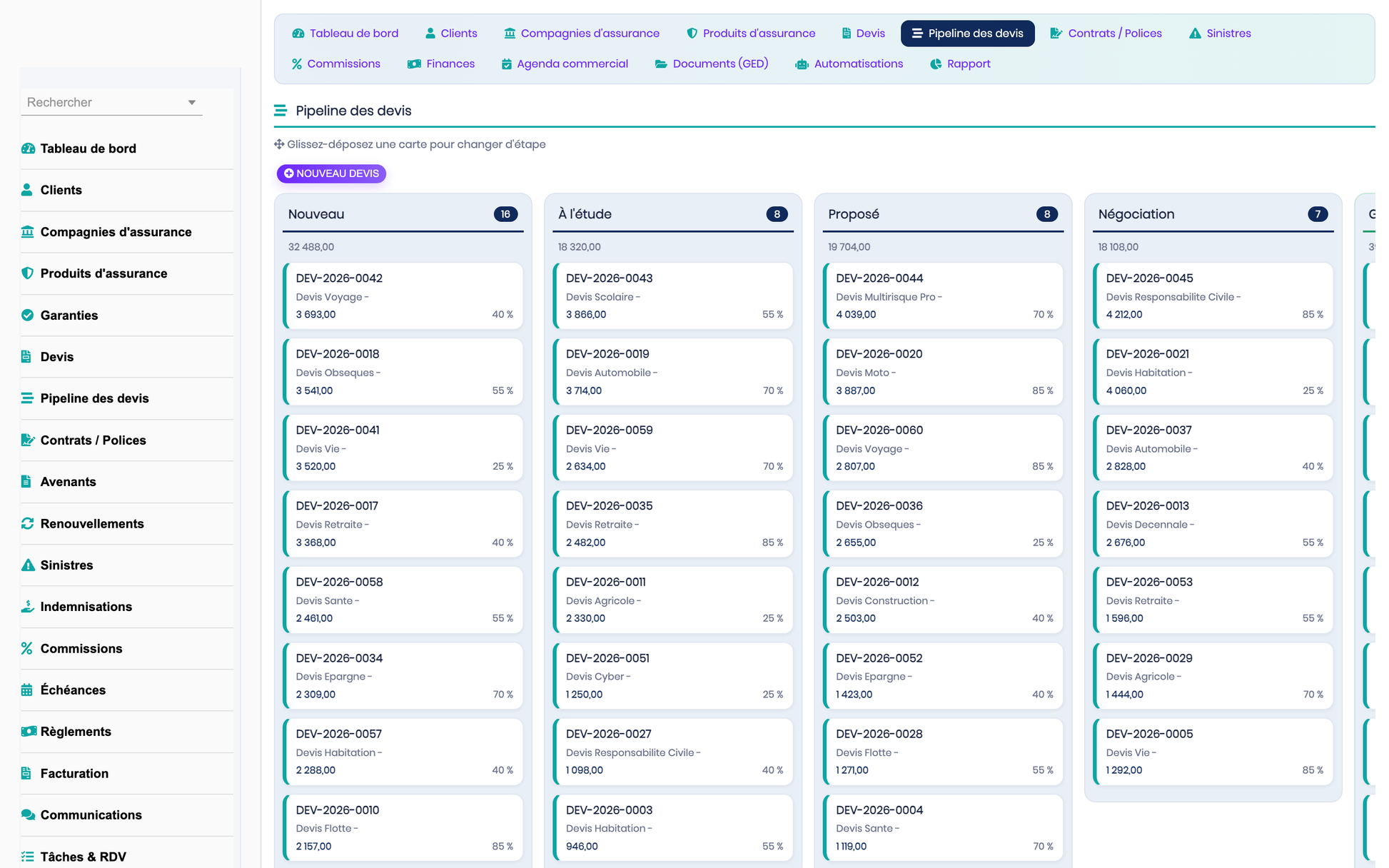Click the Nouveau column total 32 488,00
Viewport: 1389px width, 868px height.
point(311,247)
